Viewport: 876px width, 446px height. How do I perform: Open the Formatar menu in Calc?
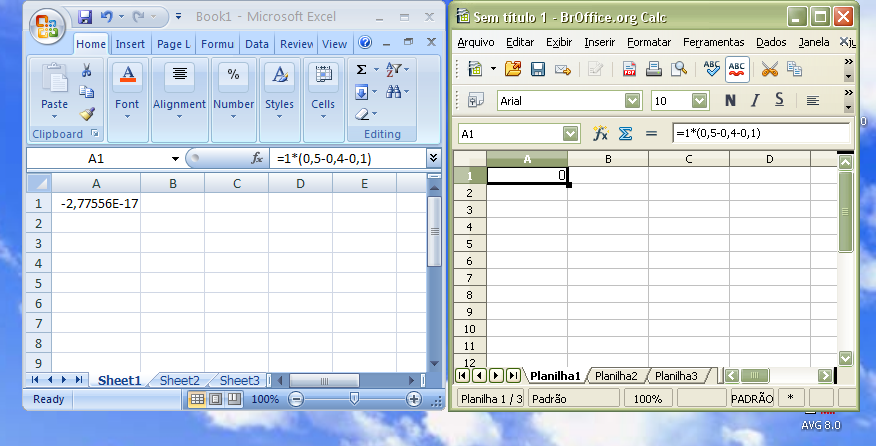(649, 42)
